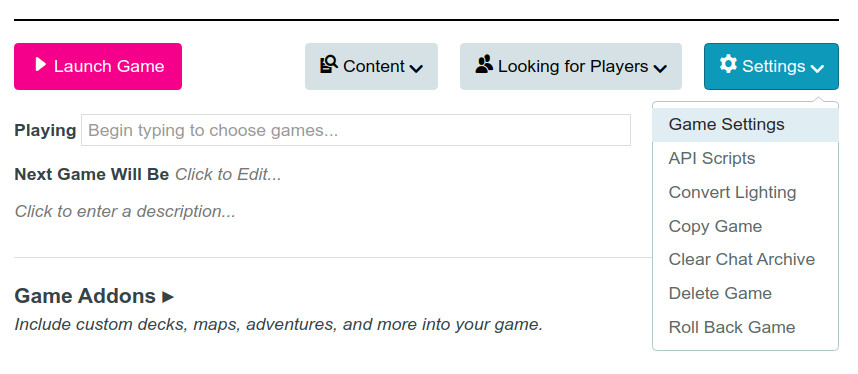Viewport: 858px width, 374px height.
Task: Focus the Playing games input field
Action: coord(356,130)
